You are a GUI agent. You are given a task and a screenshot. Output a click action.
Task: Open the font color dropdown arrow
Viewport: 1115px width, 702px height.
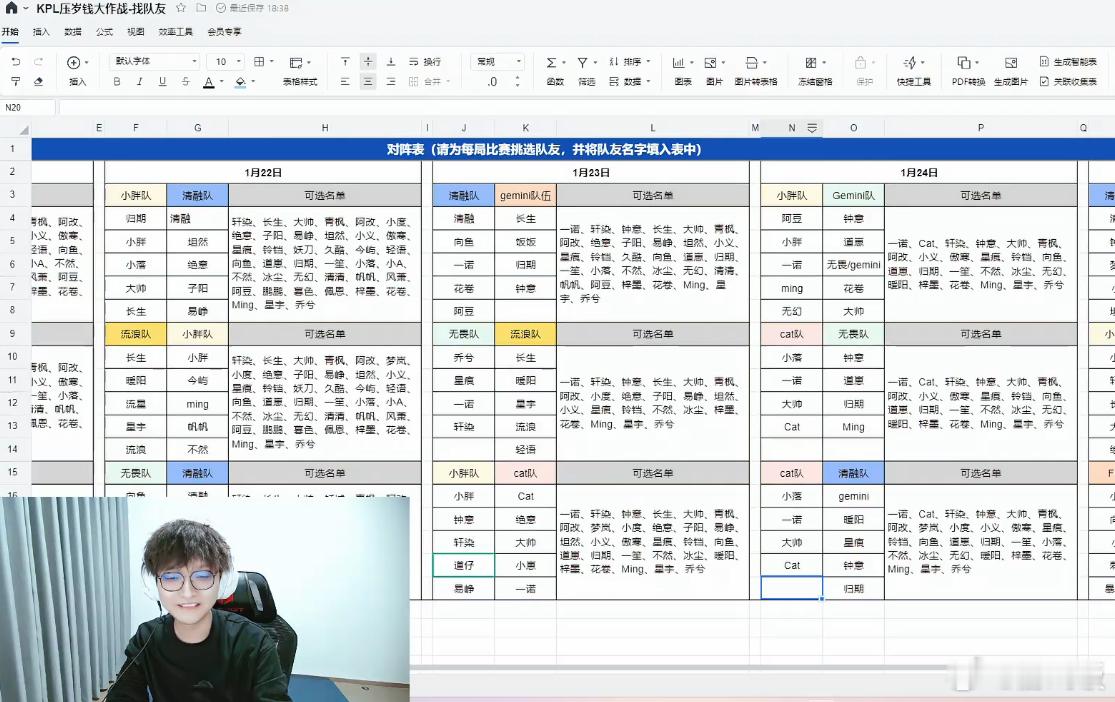221,82
